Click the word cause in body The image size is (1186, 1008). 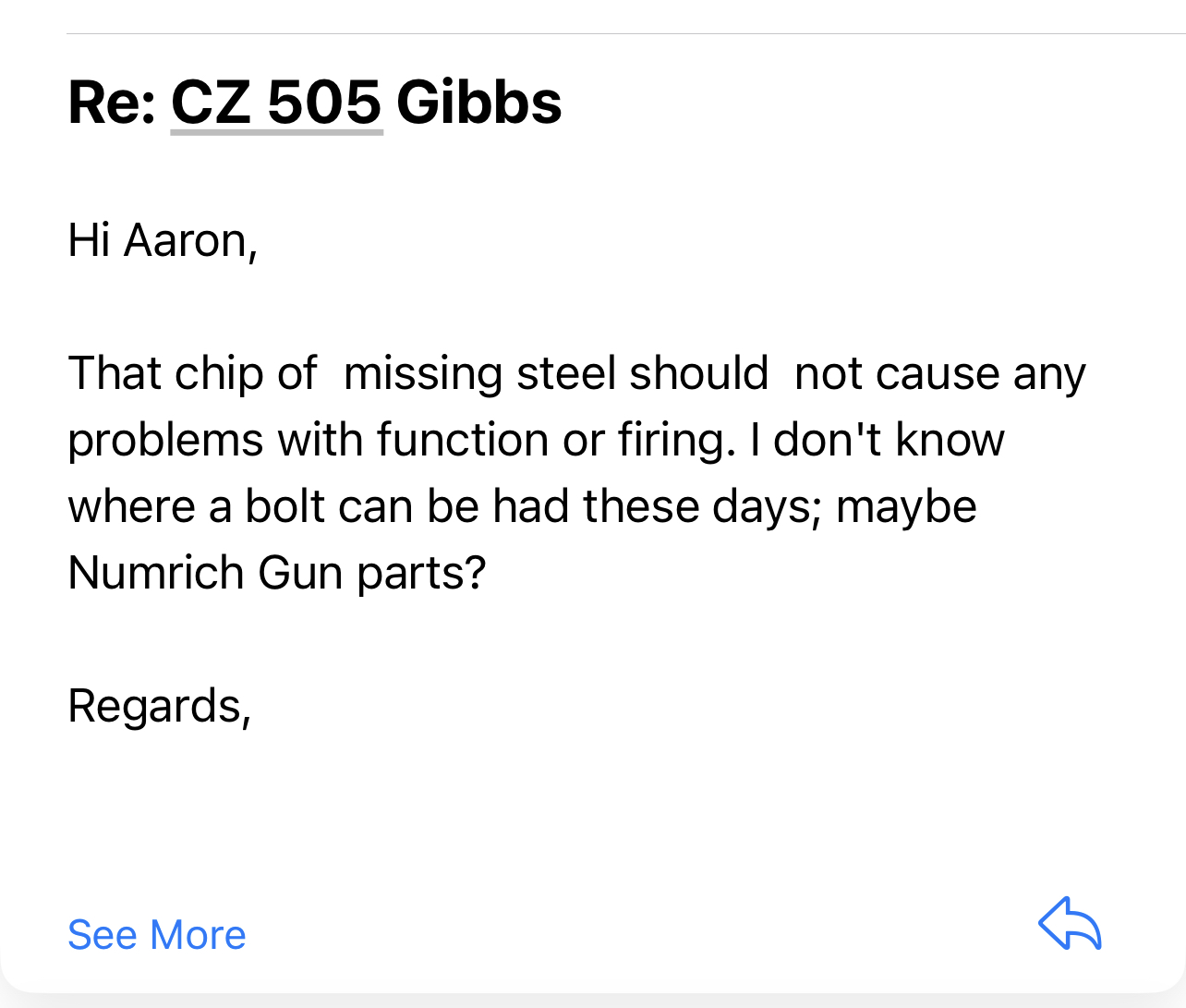(938, 374)
